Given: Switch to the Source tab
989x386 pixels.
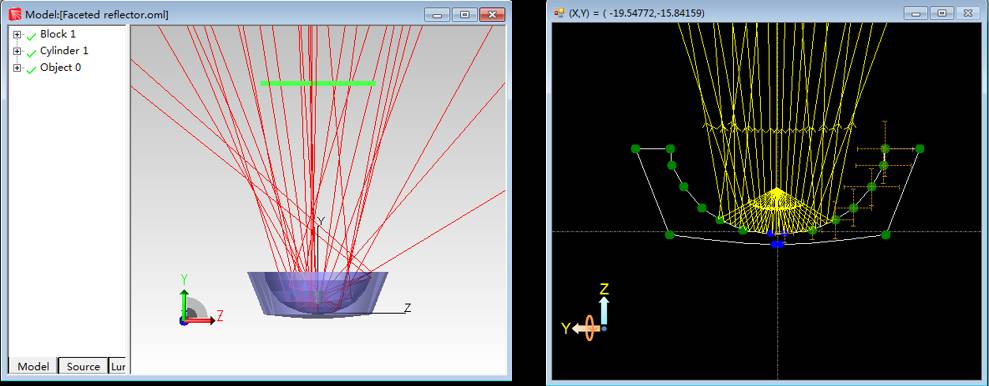Looking at the screenshot, I should click(x=83, y=366).
